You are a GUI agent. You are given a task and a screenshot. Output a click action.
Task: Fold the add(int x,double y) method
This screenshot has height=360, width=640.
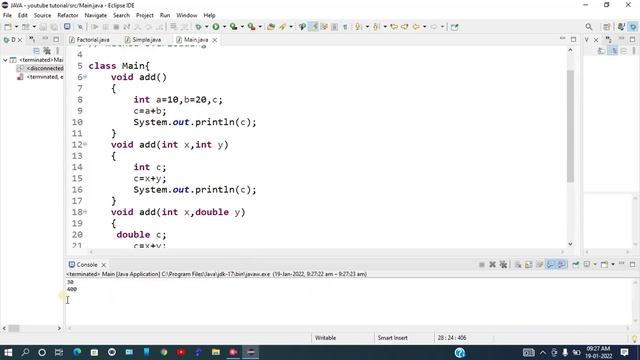(85, 211)
